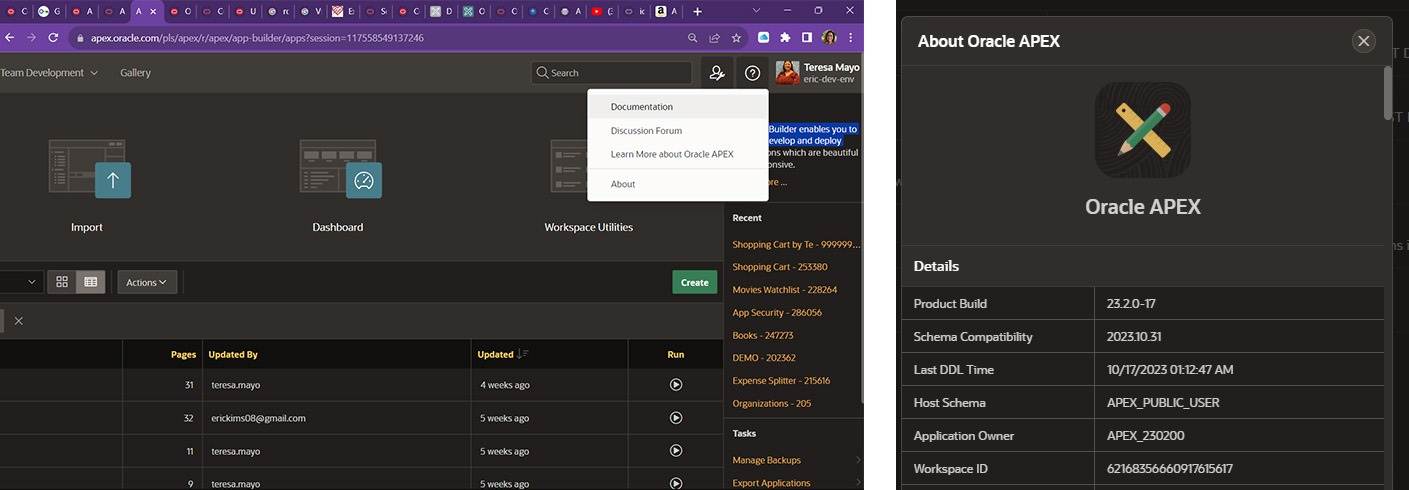The image size is (1409, 490).
Task: Open recent app Expense Splitter - 215616
Action: (781, 380)
